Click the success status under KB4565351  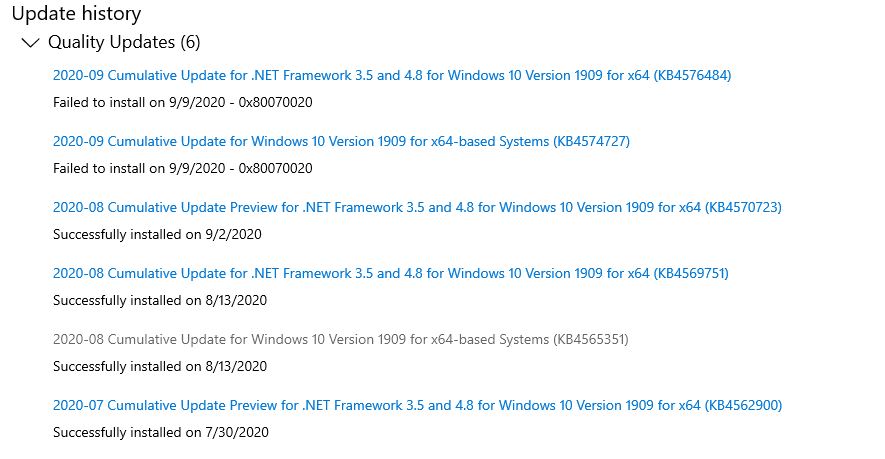coord(160,366)
